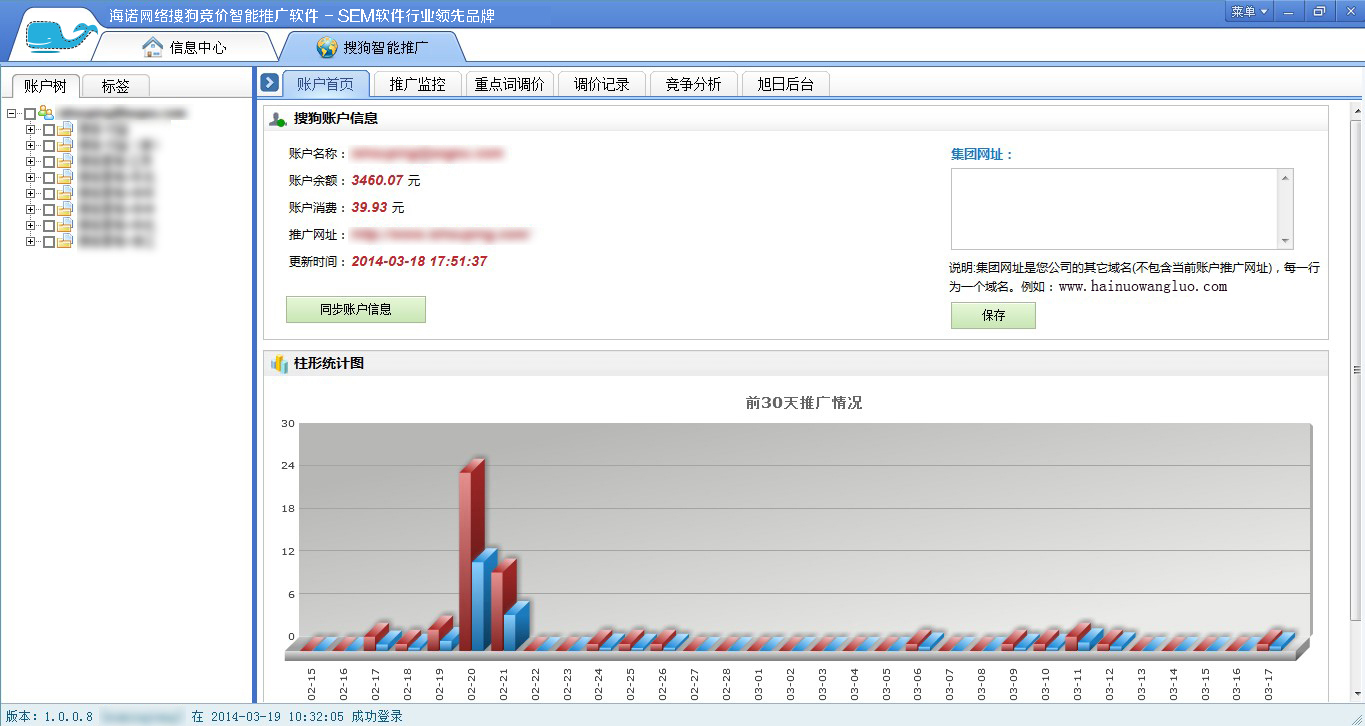Image resolution: width=1365 pixels, height=726 pixels.
Task: Click the blue collapse arrow beside the tabs
Action: pyautogui.click(x=268, y=83)
